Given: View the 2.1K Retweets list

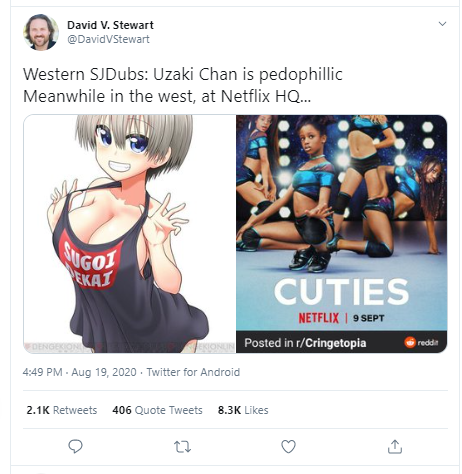Looking at the screenshot, I should pos(62,410).
